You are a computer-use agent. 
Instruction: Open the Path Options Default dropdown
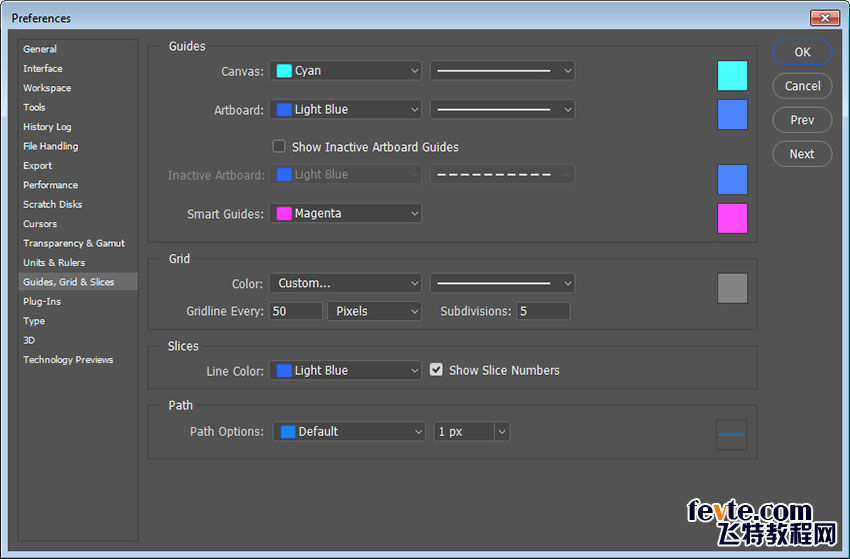pos(349,432)
